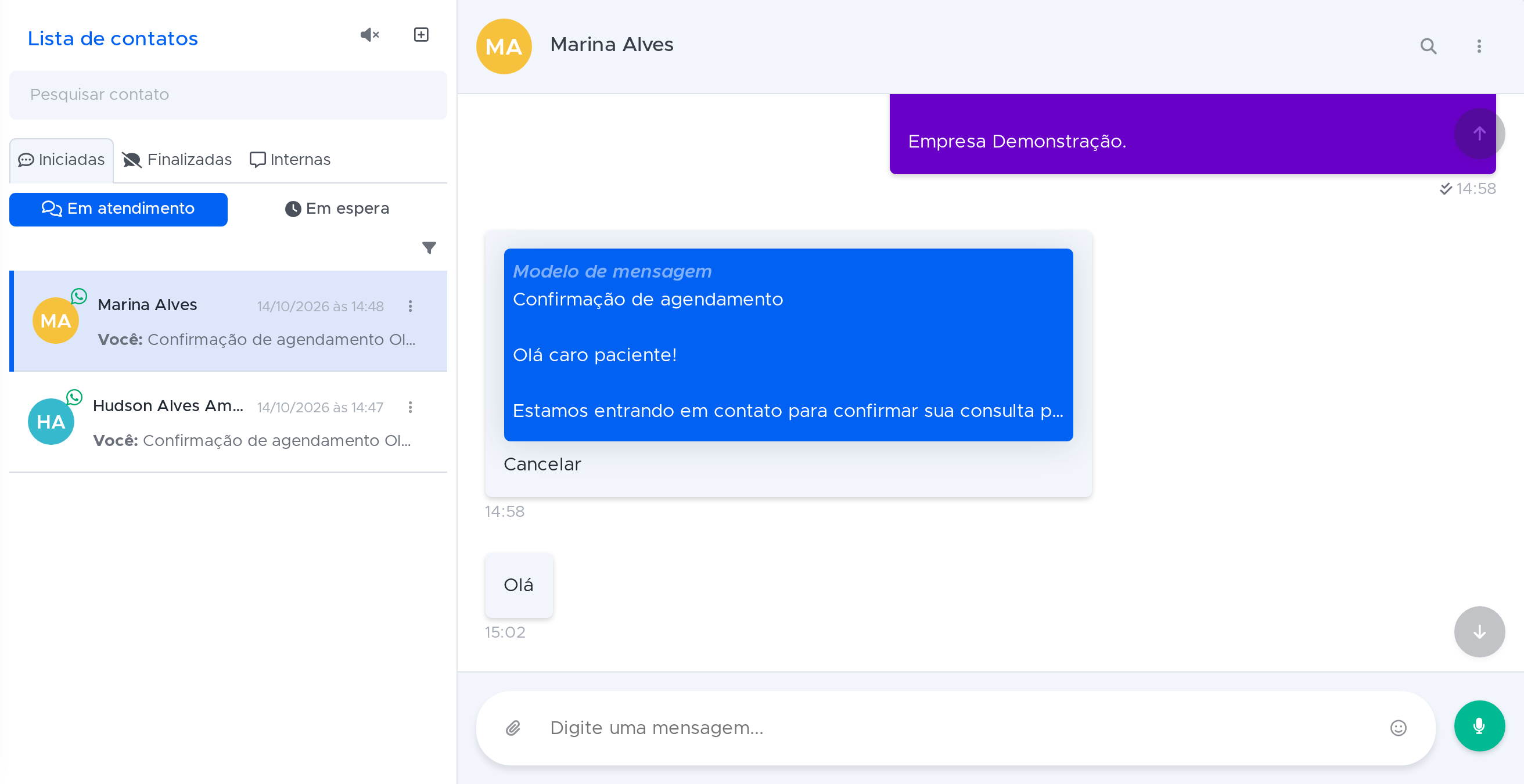Click the 14/10/2026 às 14:47 timestamp

click(320, 408)
